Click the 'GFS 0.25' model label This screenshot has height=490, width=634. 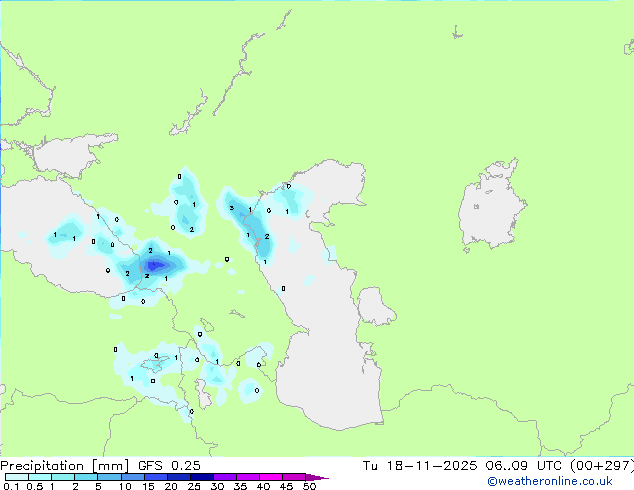169,466
